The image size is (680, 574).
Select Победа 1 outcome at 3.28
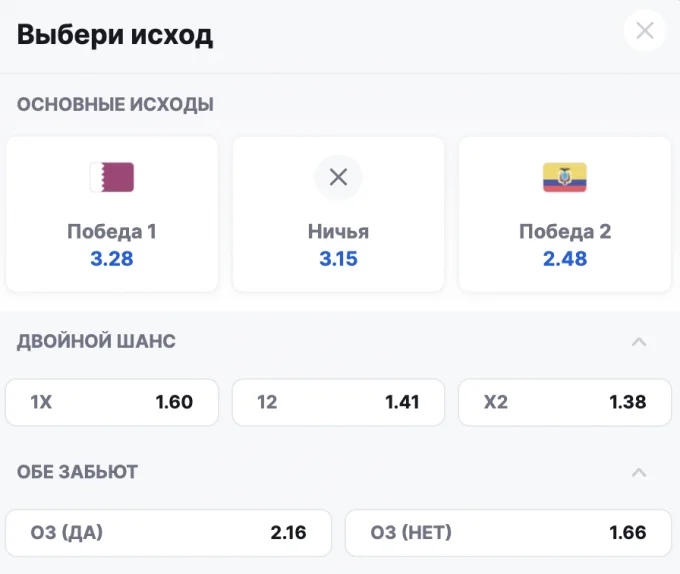click(112, 215)
